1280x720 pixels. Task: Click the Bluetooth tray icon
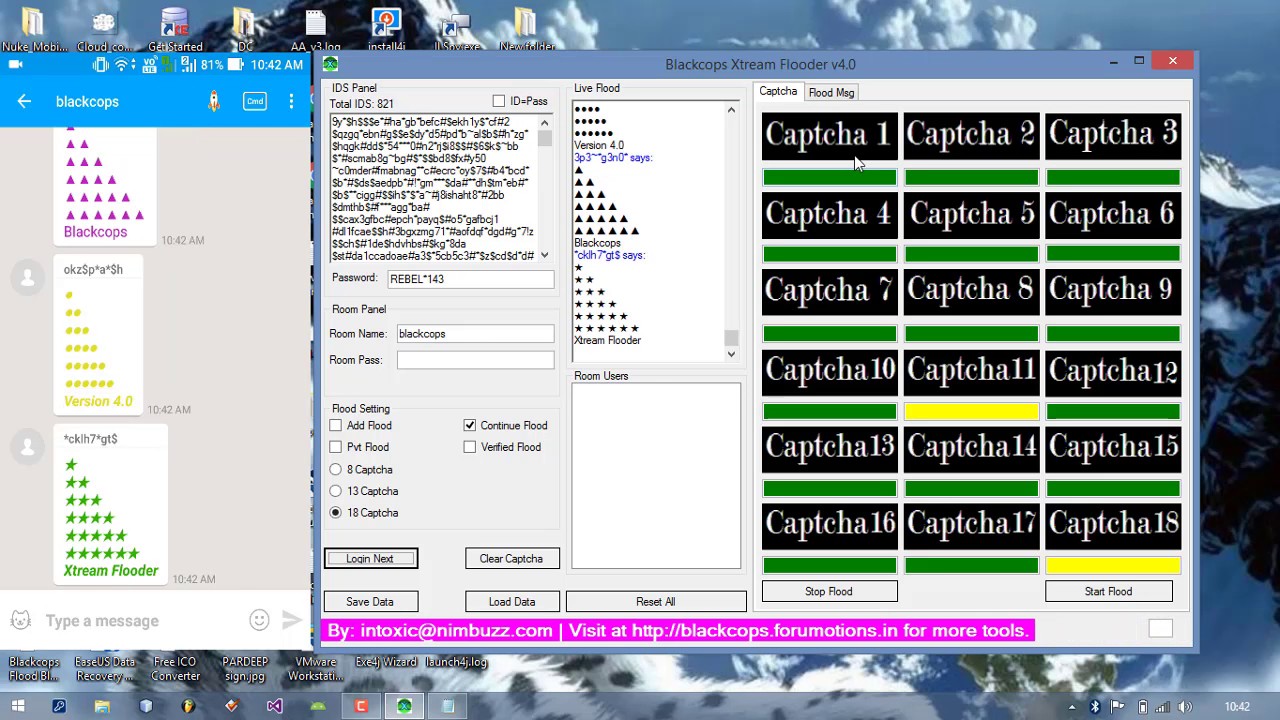1095,707
